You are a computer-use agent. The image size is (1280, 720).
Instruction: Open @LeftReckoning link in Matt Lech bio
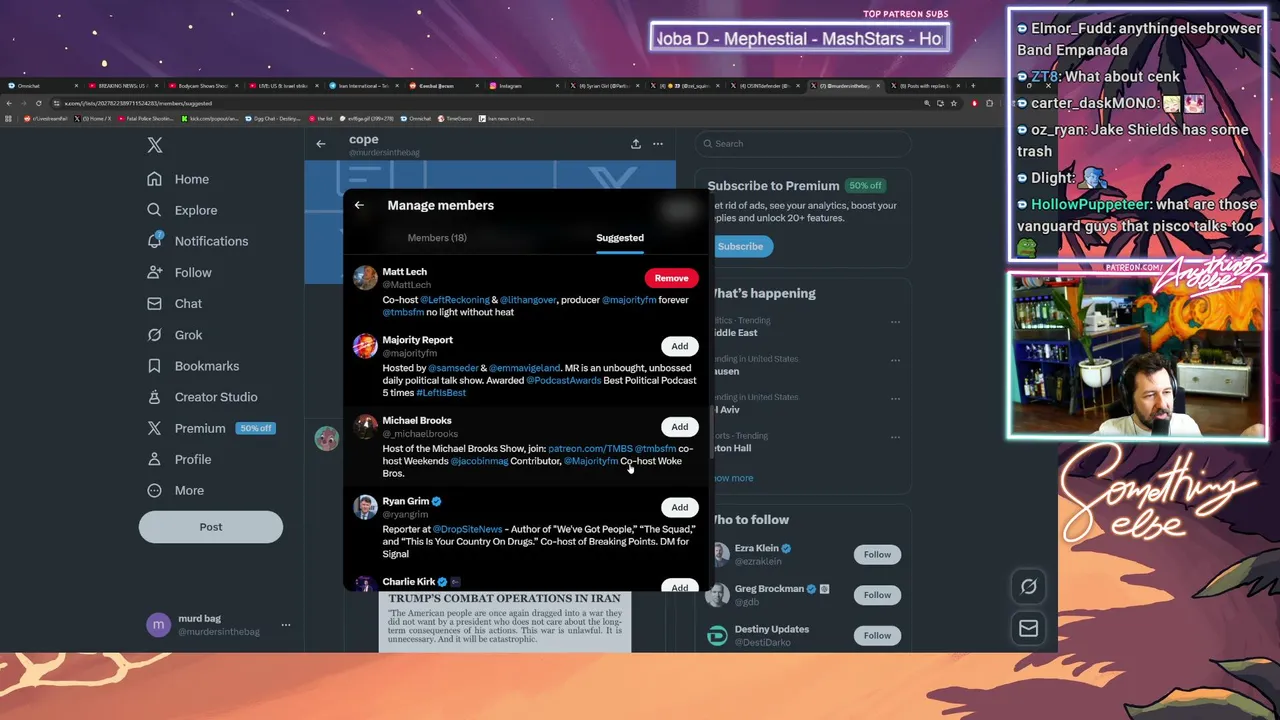point(455,300)
